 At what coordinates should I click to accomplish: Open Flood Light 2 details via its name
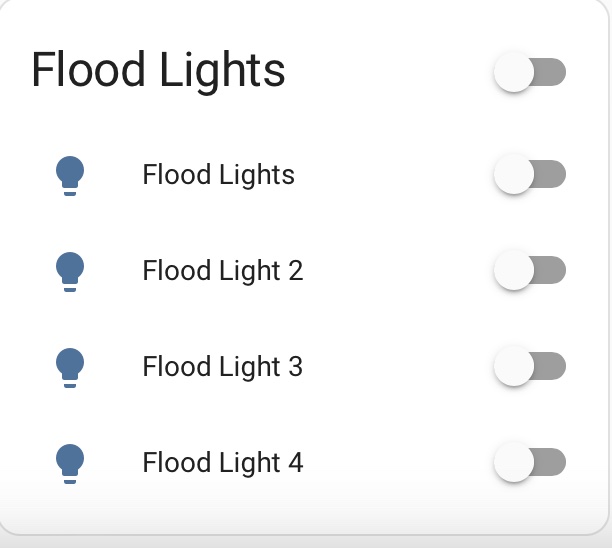coord(222,271)
